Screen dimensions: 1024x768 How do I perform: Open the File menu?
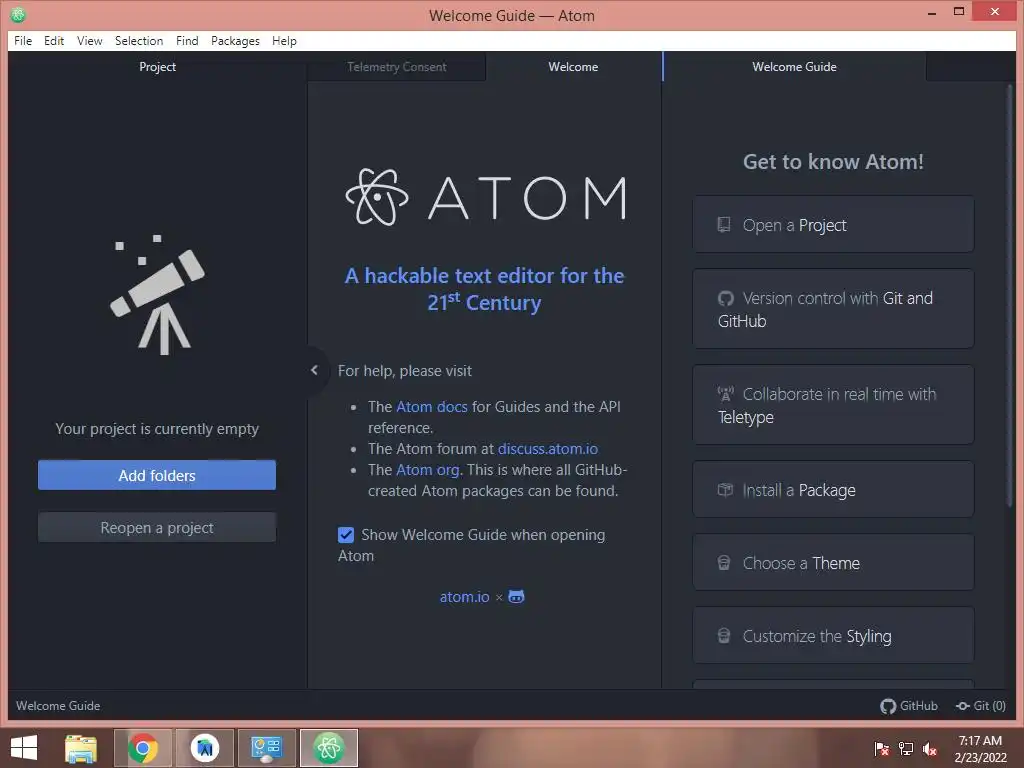[23, 40]
